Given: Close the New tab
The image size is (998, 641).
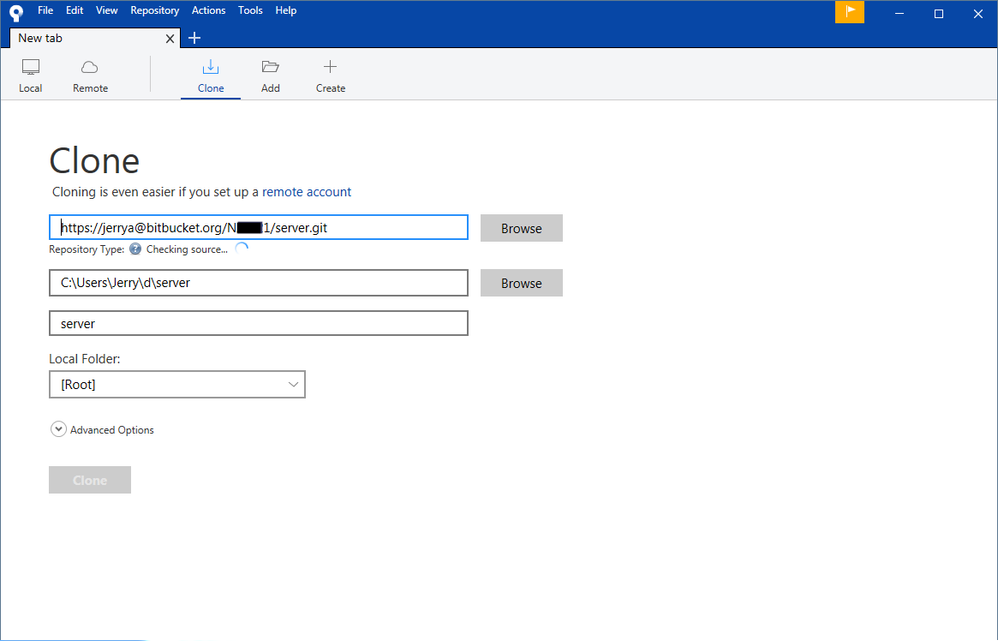Looking at the screenshot, I should tap(170, 39).
